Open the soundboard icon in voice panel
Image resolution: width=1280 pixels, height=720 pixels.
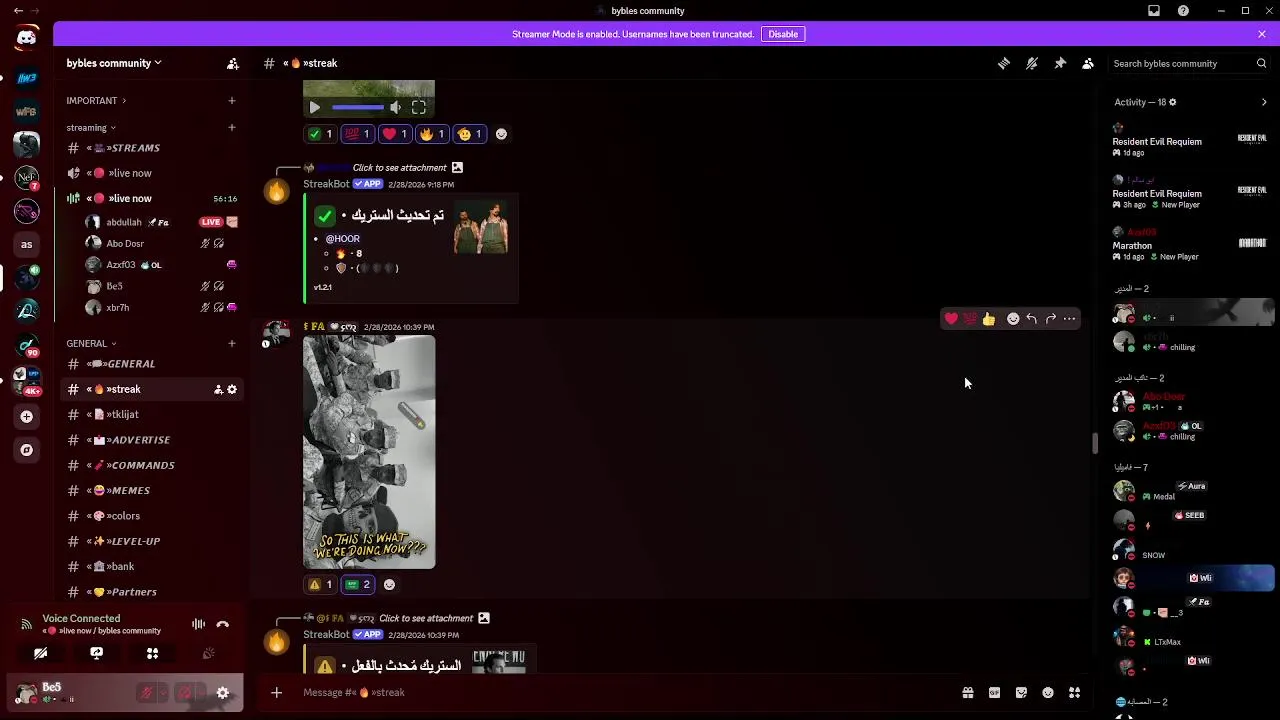tap(208, 653)
